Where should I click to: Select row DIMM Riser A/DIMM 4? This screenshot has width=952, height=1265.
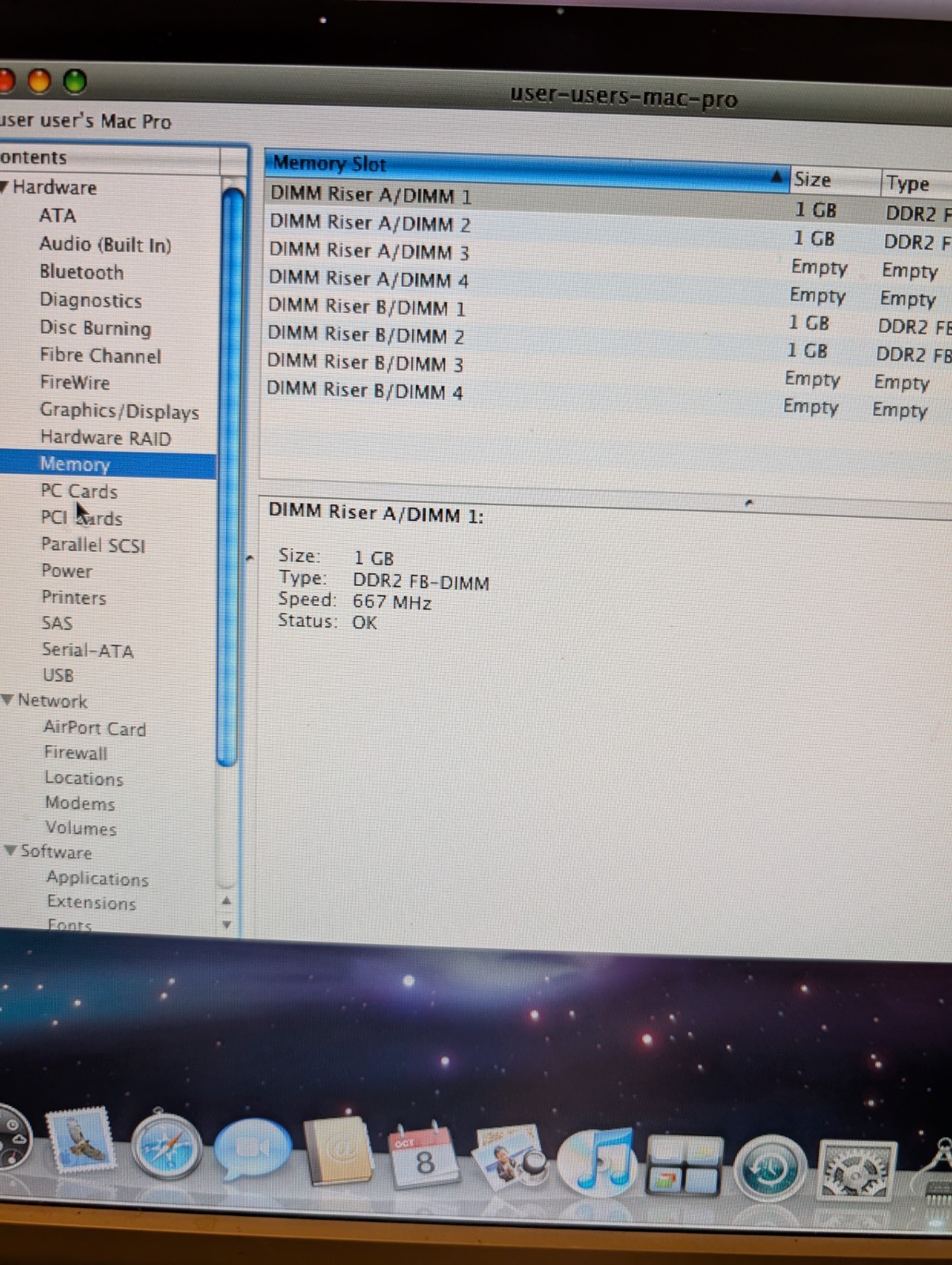(x=609, y=287)
